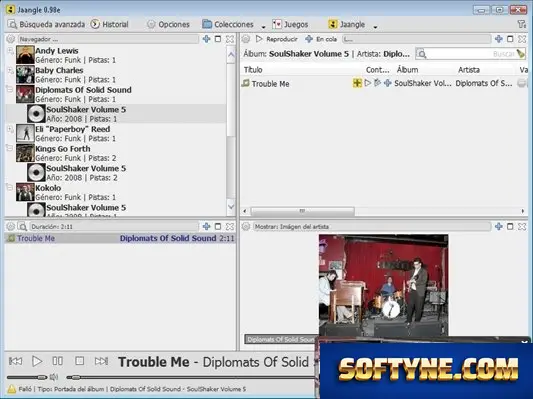This screenshot has width=533, height=399.
Task: Skip to the next track
Action: [101, 361]
